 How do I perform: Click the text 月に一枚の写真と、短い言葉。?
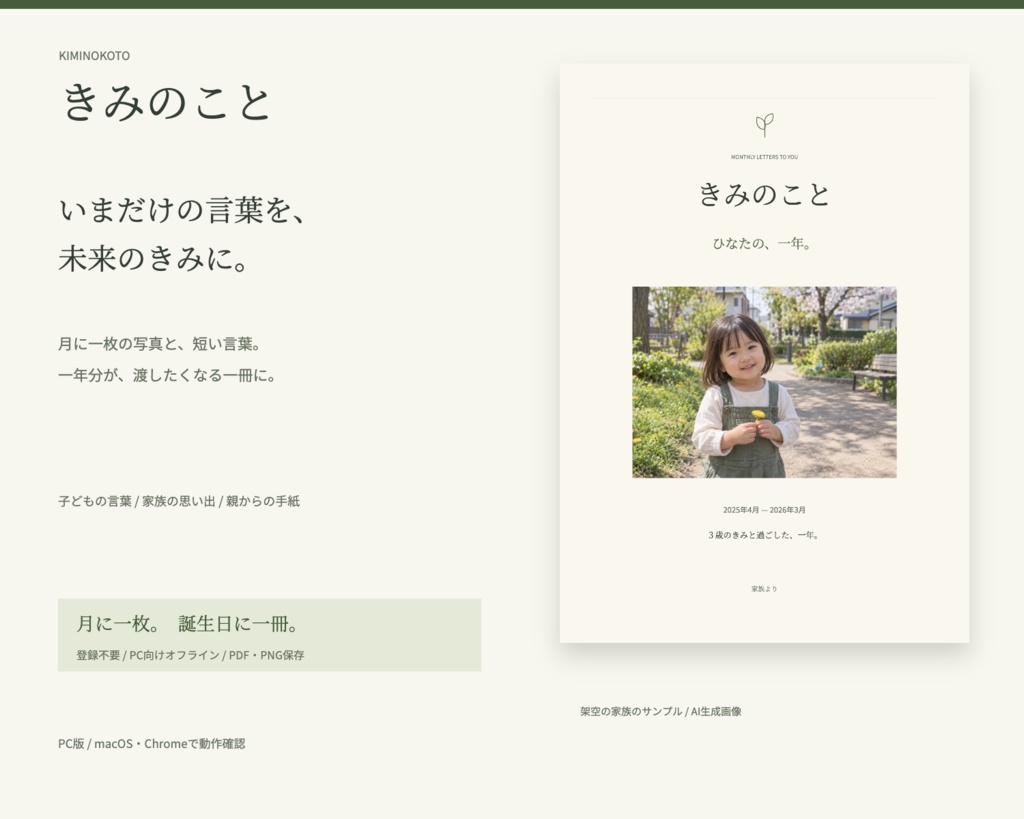pyautogui.click(x=160, y=344)
